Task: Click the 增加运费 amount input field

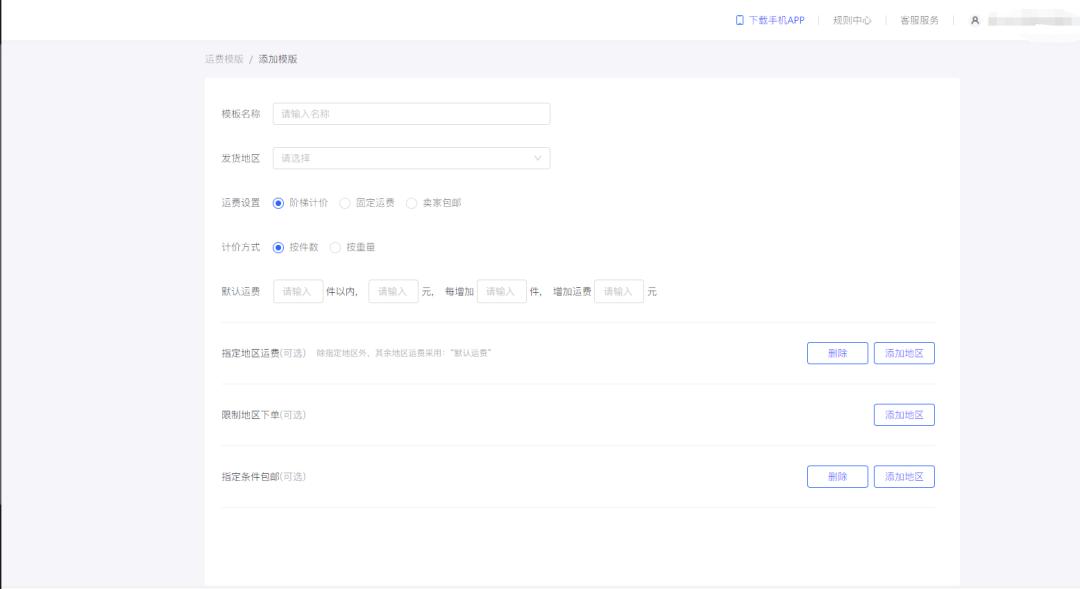Action: [619, 291]
